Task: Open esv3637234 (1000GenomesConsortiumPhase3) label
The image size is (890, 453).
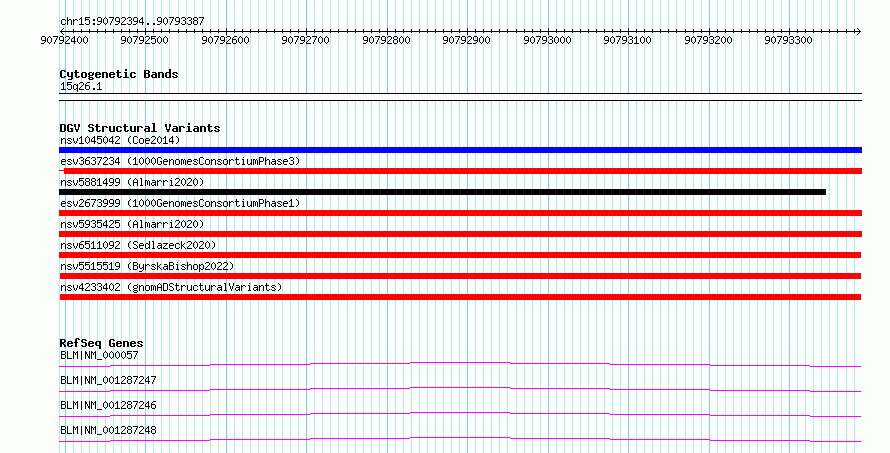Action: [180, 161]
